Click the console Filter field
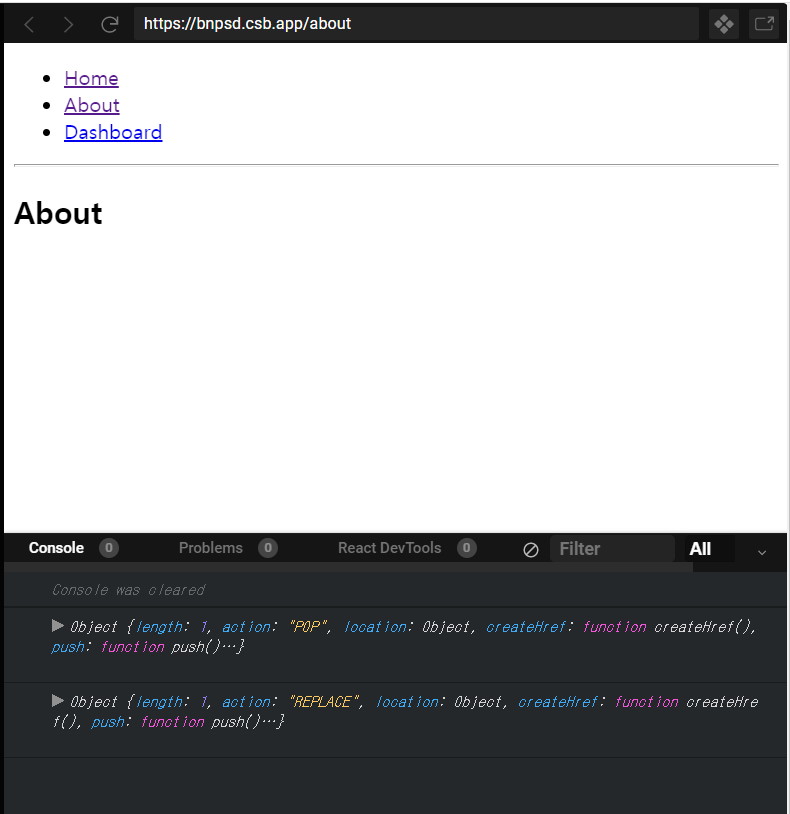Viewport: 790px width, 814px height. pos(612,549)
